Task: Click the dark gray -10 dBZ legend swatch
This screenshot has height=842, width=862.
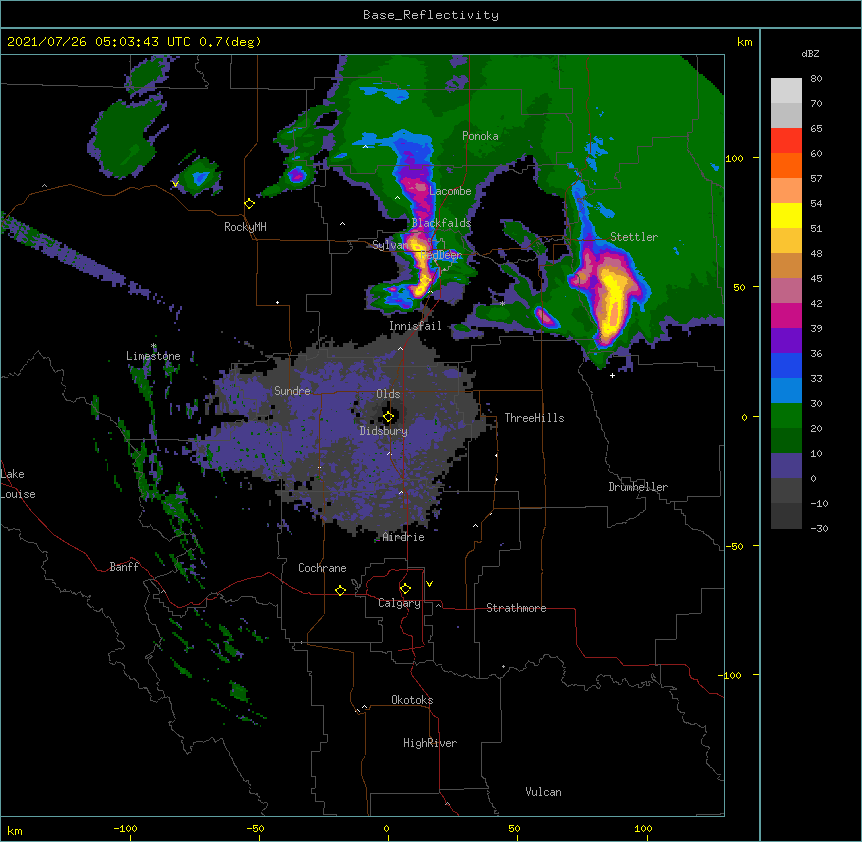Action: 786,516
